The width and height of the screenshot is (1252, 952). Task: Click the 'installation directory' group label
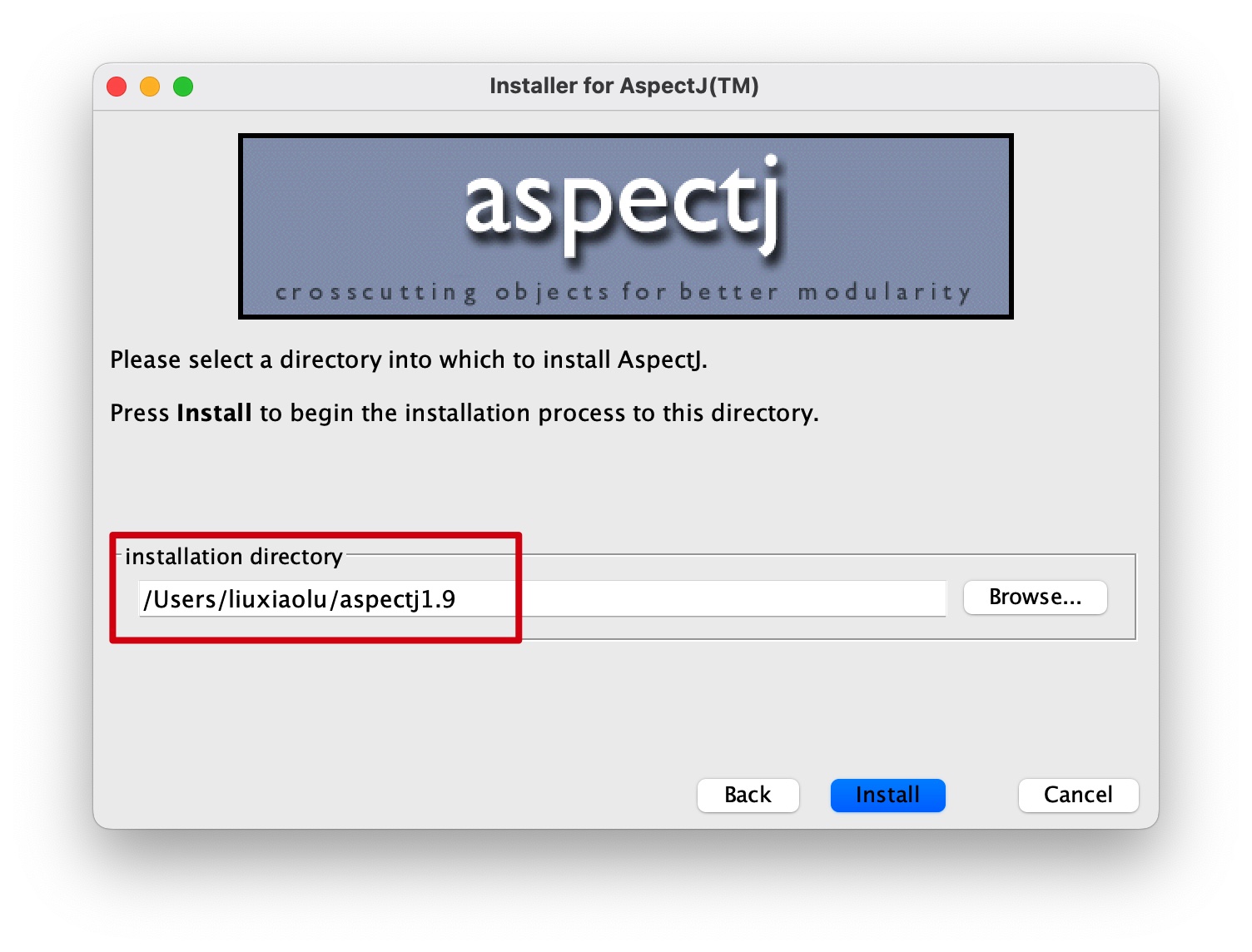pyautogui.click(x=233, y=556)
